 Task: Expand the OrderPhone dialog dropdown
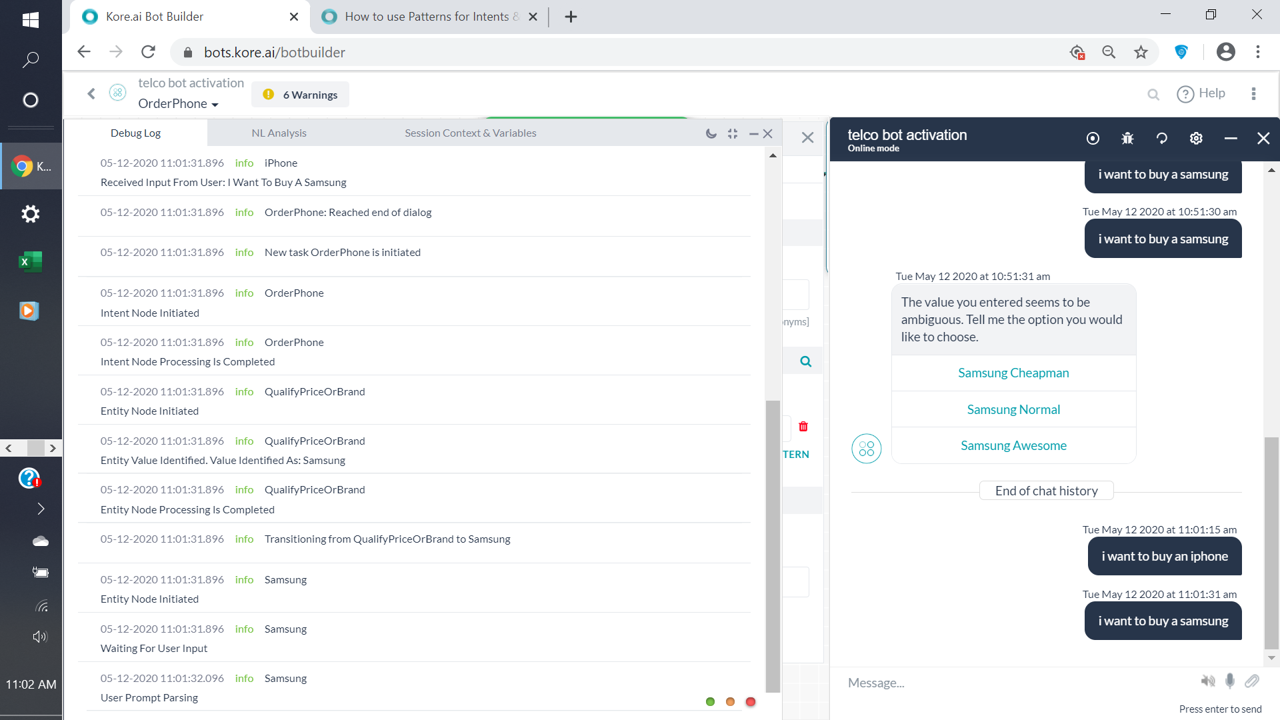[178, 103]
